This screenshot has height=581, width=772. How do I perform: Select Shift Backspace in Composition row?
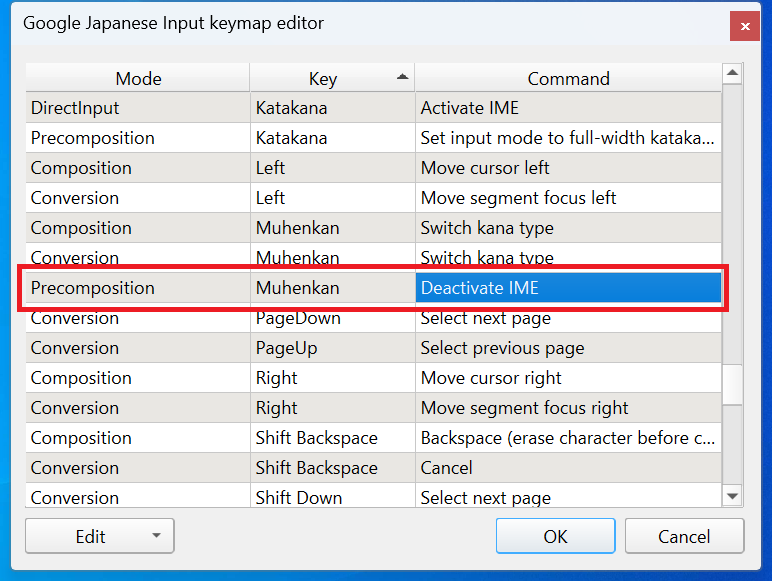[x=333, y=438]
